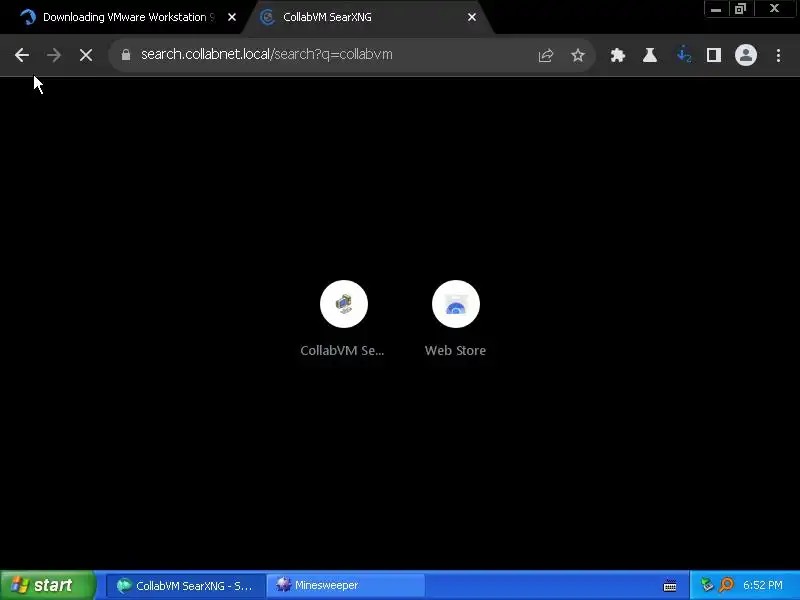800x600 pixels.
Task: Share this page using the share icon
Action: coord(545,55)
